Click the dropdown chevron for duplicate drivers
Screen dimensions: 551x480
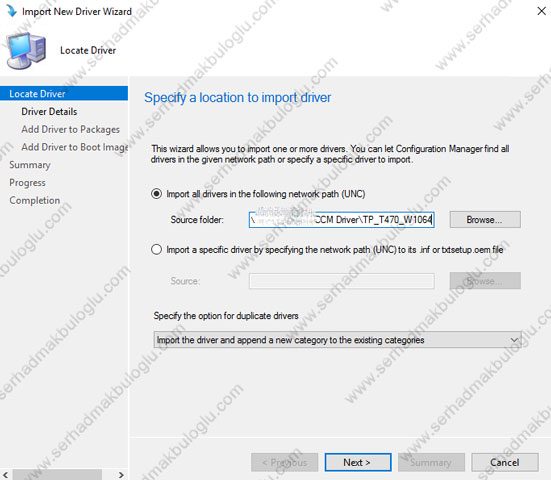[x=514, y=340]
